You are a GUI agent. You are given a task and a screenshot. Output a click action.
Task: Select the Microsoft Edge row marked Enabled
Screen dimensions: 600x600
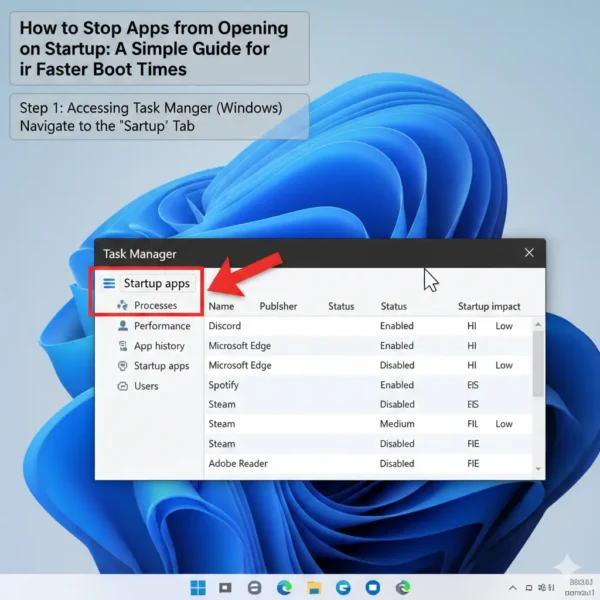368,346
